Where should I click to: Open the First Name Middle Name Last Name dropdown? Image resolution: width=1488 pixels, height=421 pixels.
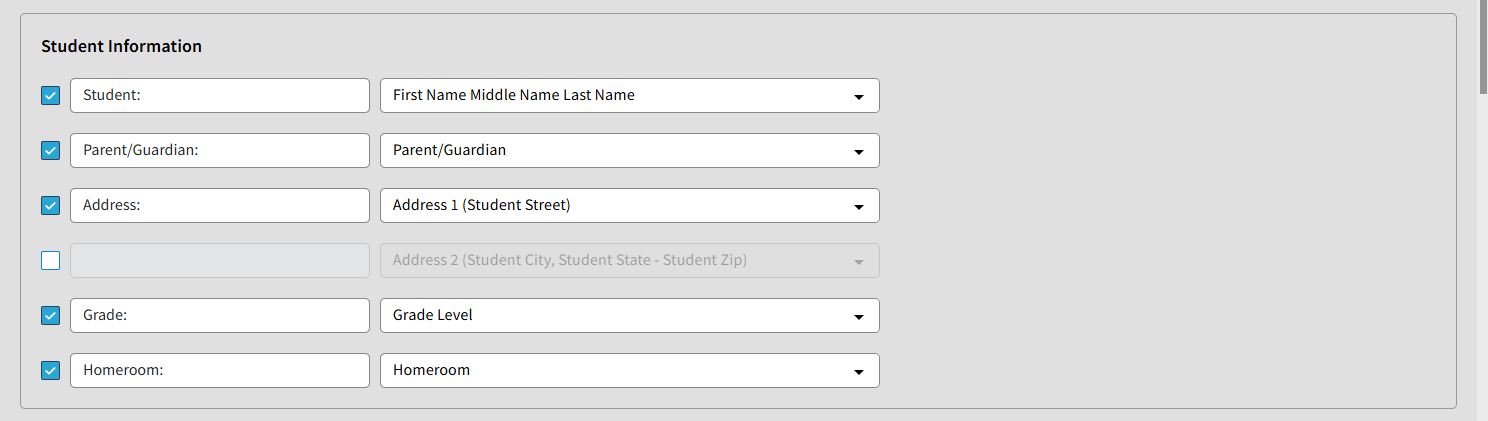coord(629,96)
